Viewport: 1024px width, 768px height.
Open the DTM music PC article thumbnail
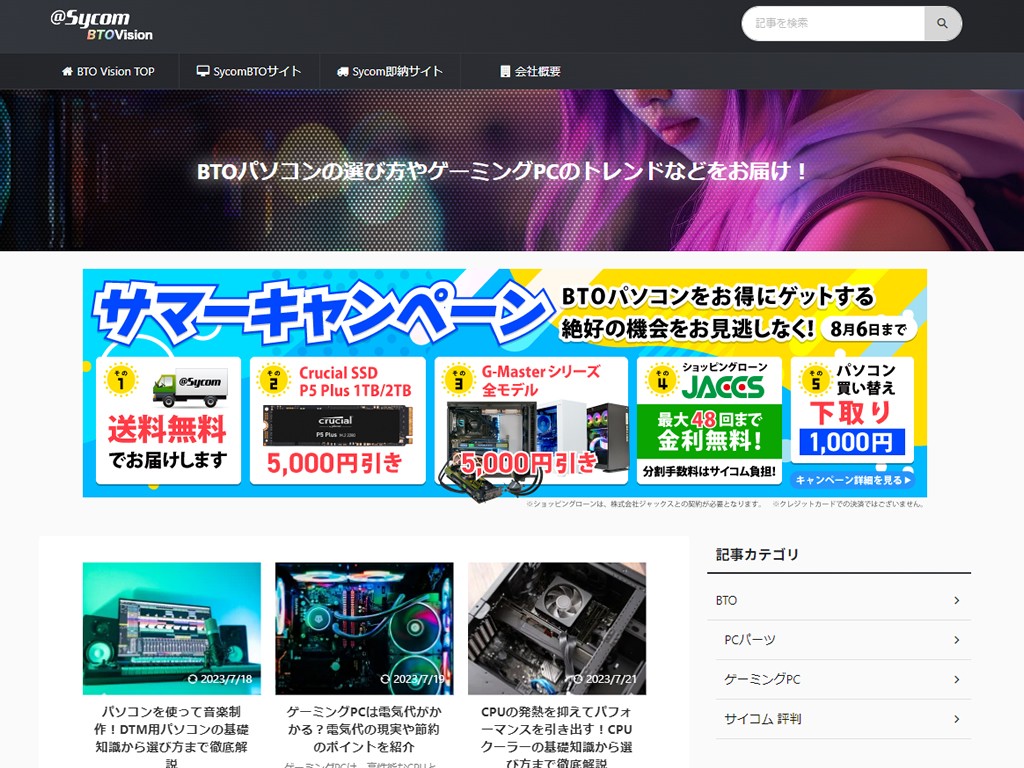coord(172,628)
